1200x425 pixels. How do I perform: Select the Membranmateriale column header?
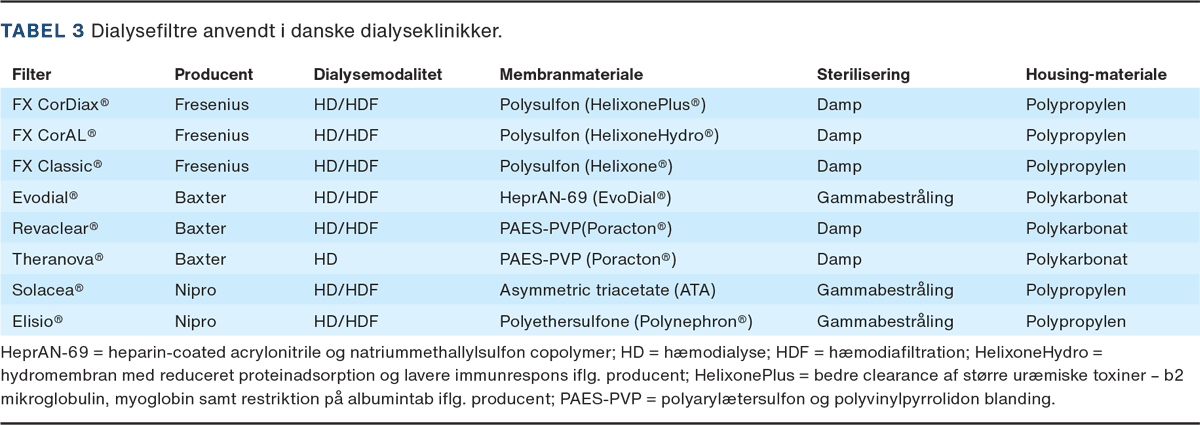pos(571,75)
